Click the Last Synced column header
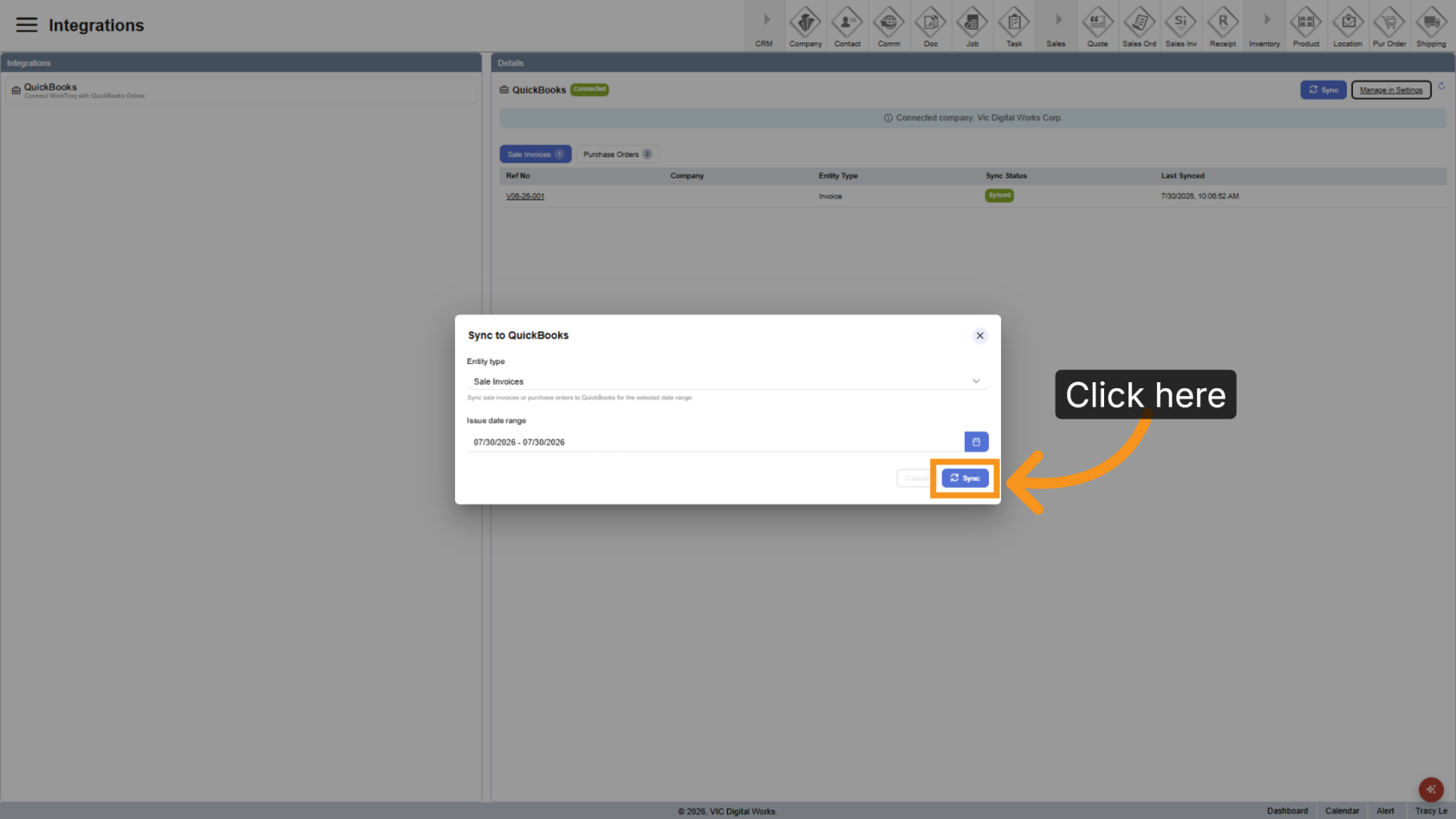Image resolution: width=1456 pixels, height=819 pixels. [1183, 176]
